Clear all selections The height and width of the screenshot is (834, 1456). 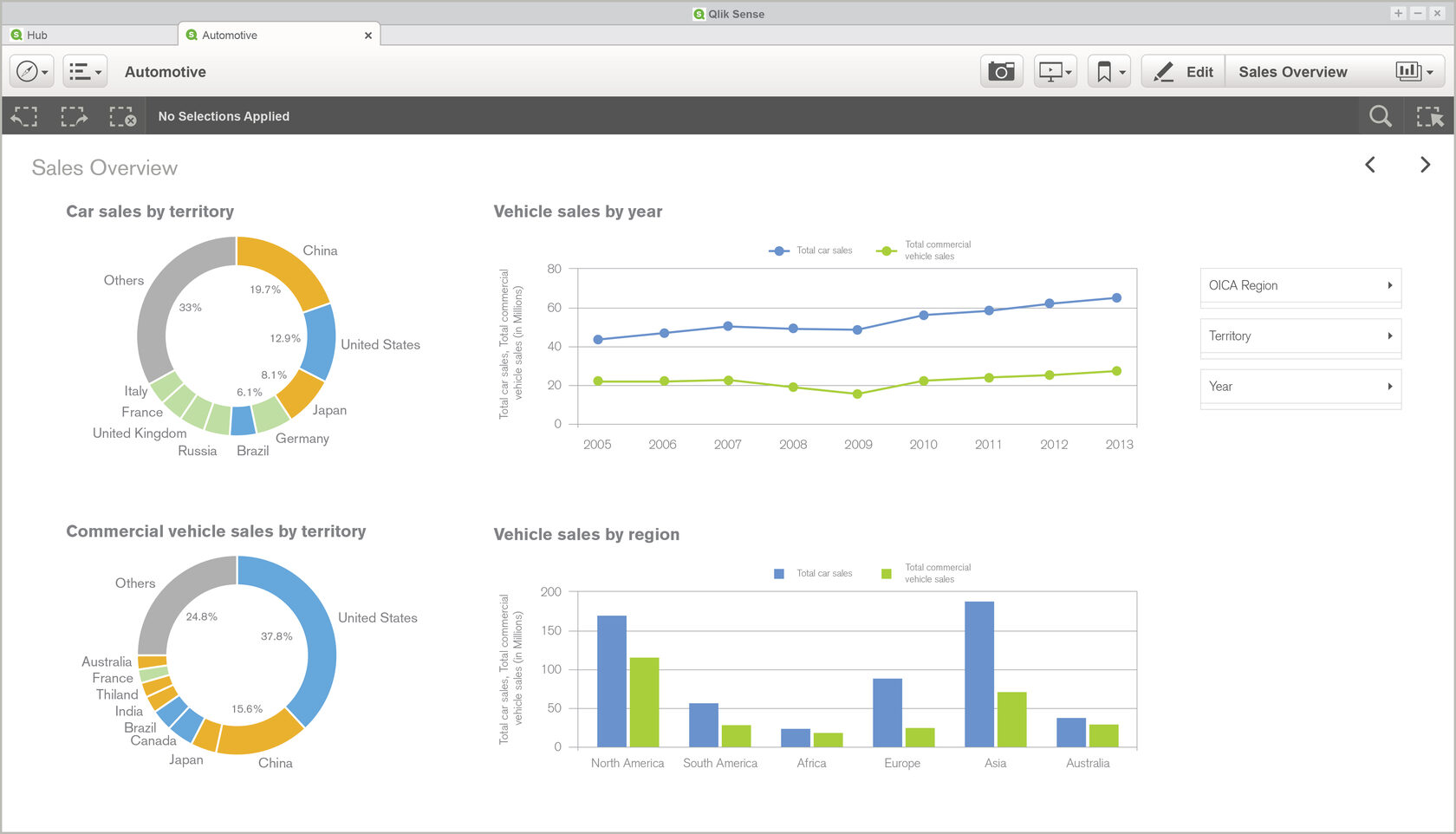tap(122, 116)
